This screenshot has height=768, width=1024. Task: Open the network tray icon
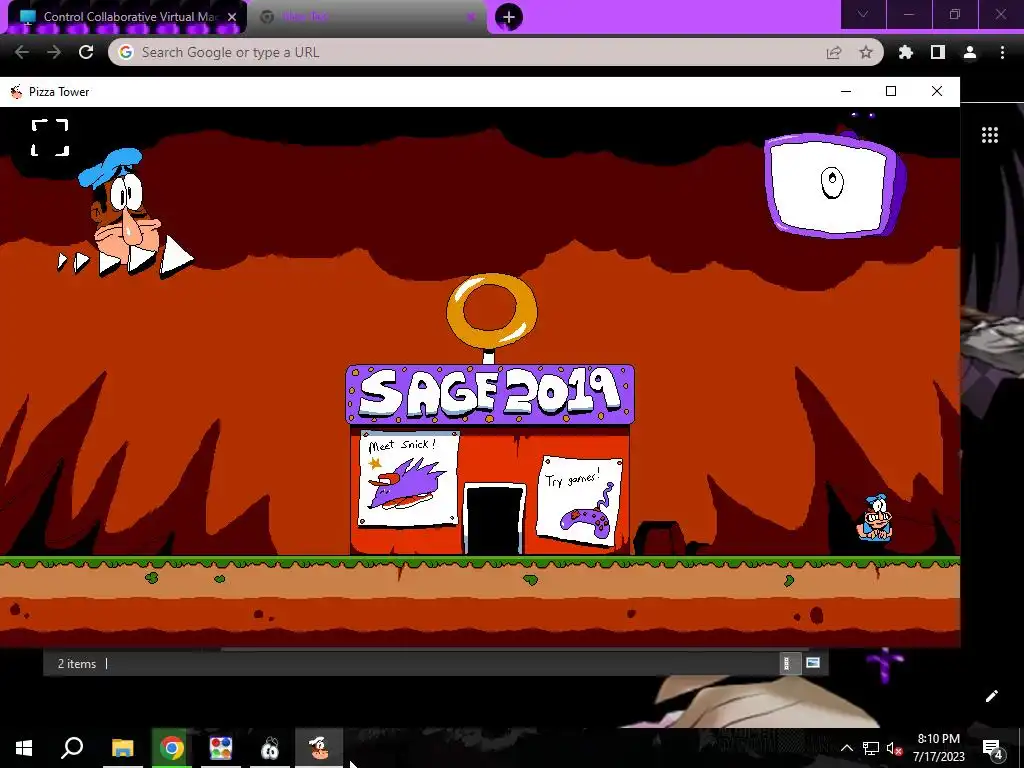coord(871,748)
